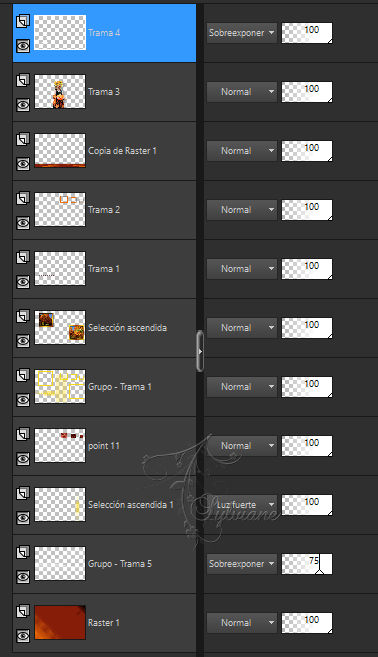This screenshot has width=378, height=657.
Task: Click the opacity slider of Grupo - Trama 5
Action: point(307,564)
